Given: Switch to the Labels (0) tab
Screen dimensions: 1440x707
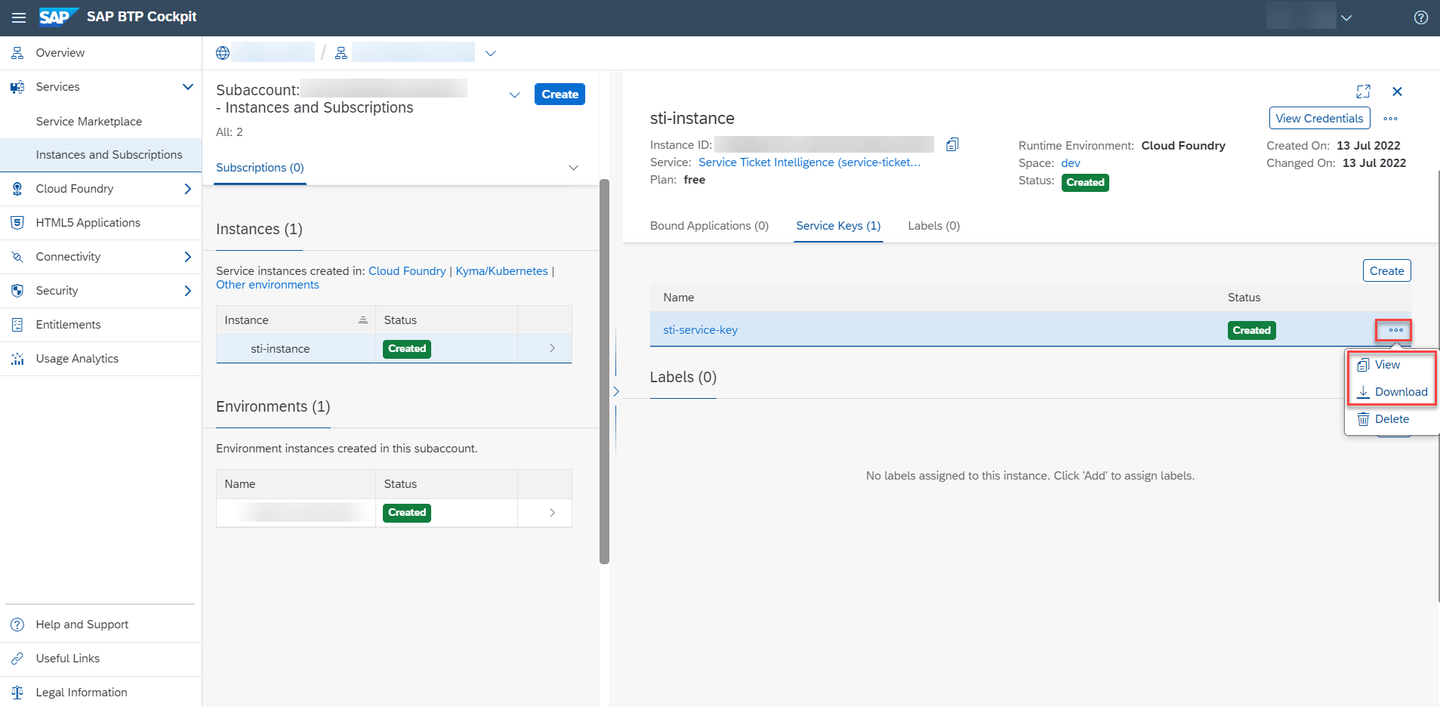Looking at the screenshot, I should tap(934, 226).
